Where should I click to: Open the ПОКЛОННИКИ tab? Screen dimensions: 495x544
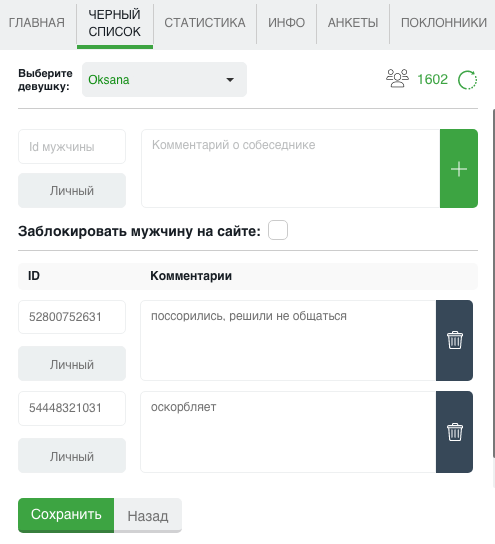[x=444, y=23]
